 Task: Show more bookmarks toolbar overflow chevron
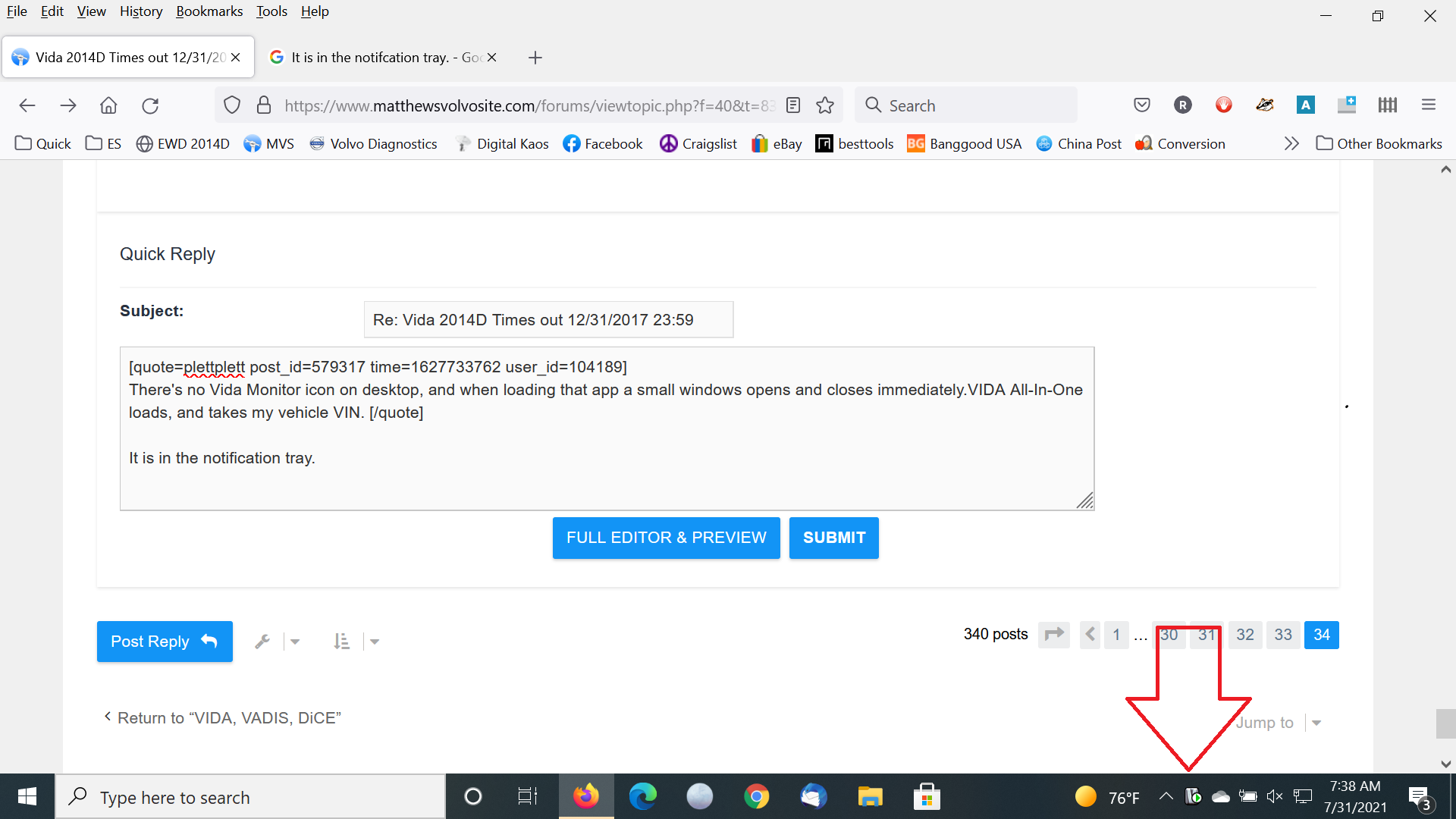point(1291,143)
